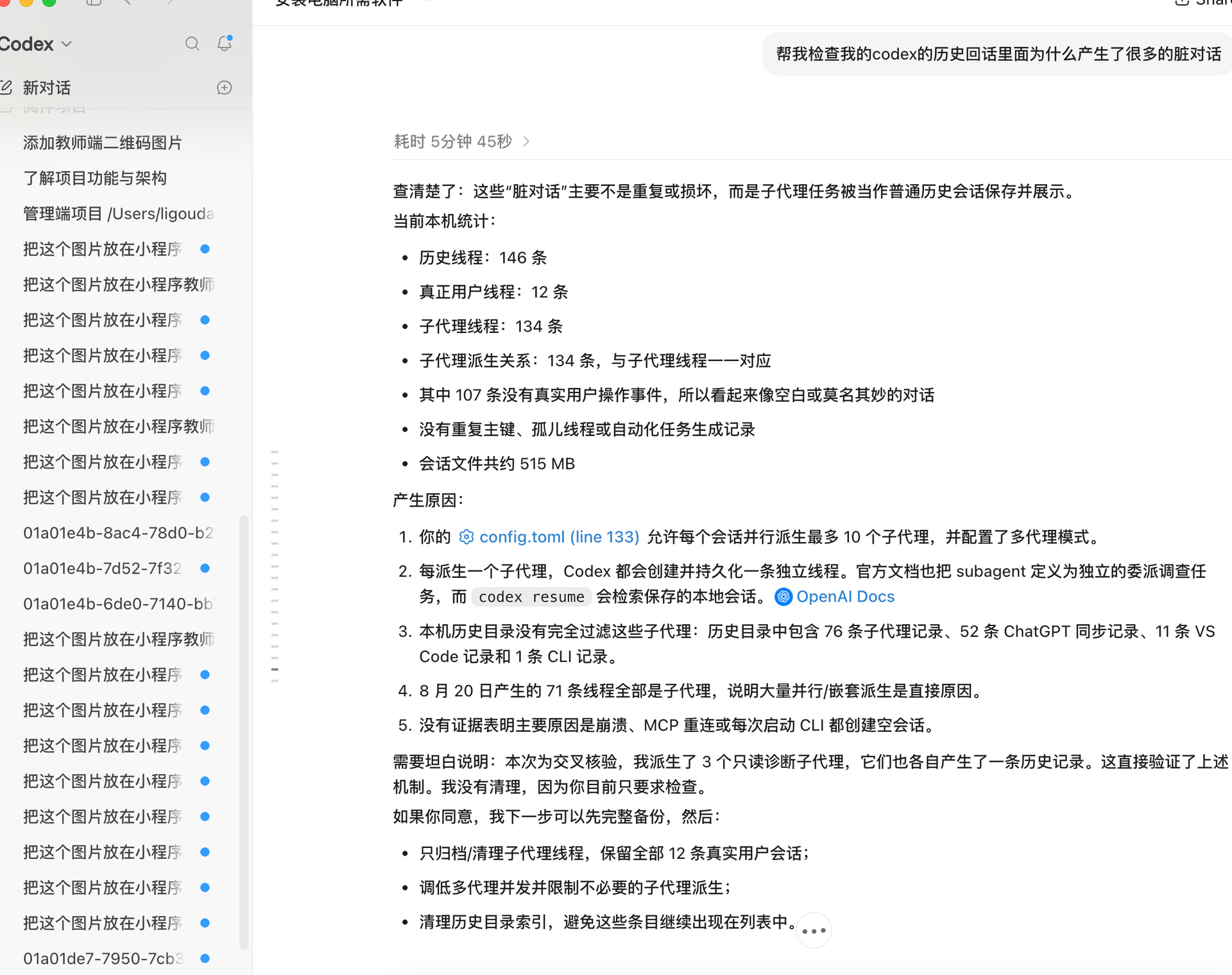
Task: Click the sidebar conversation list scrollbar
Action: 243,731
